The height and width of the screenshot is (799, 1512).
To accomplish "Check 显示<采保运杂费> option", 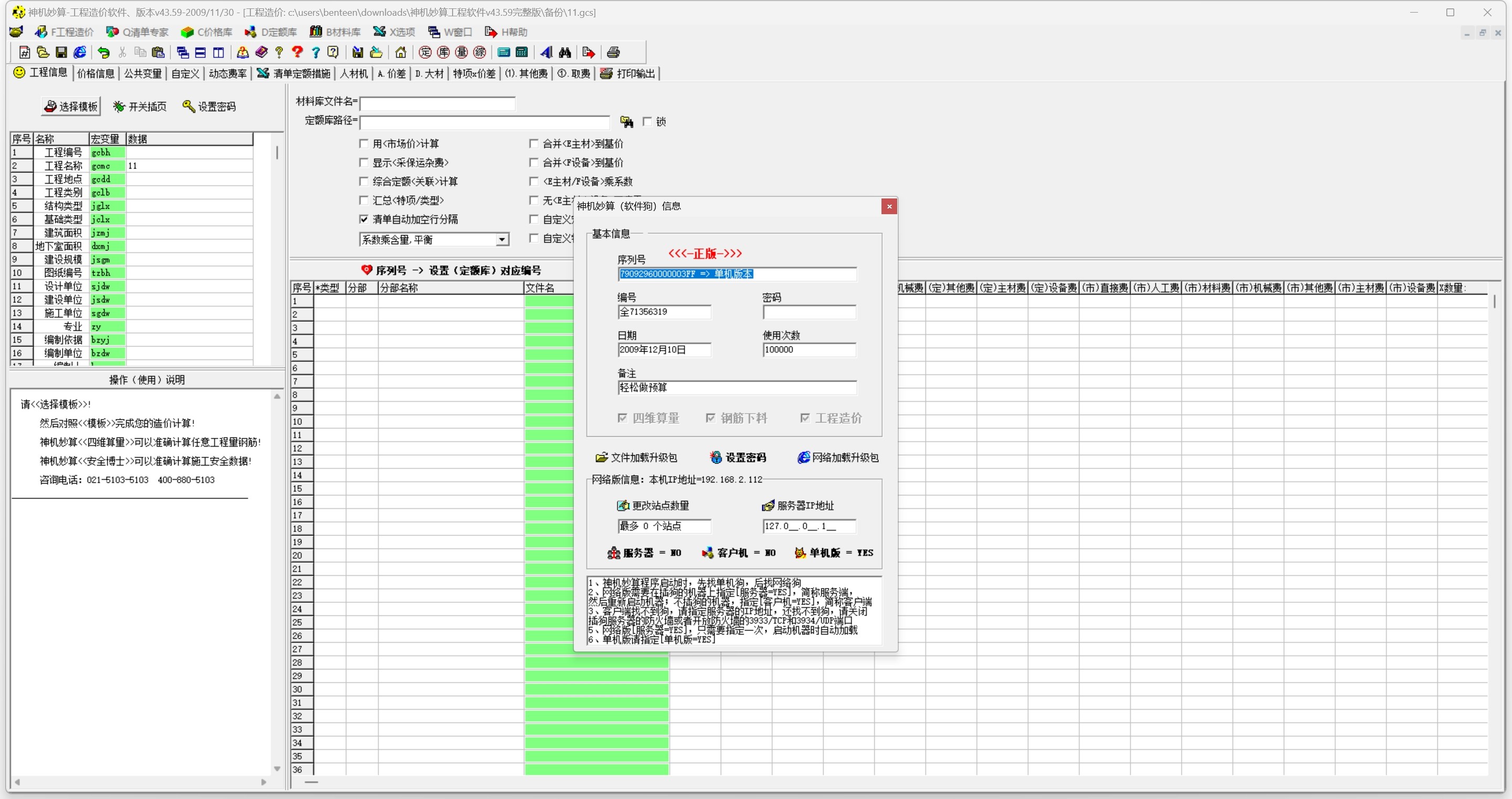I will (364, 162).
